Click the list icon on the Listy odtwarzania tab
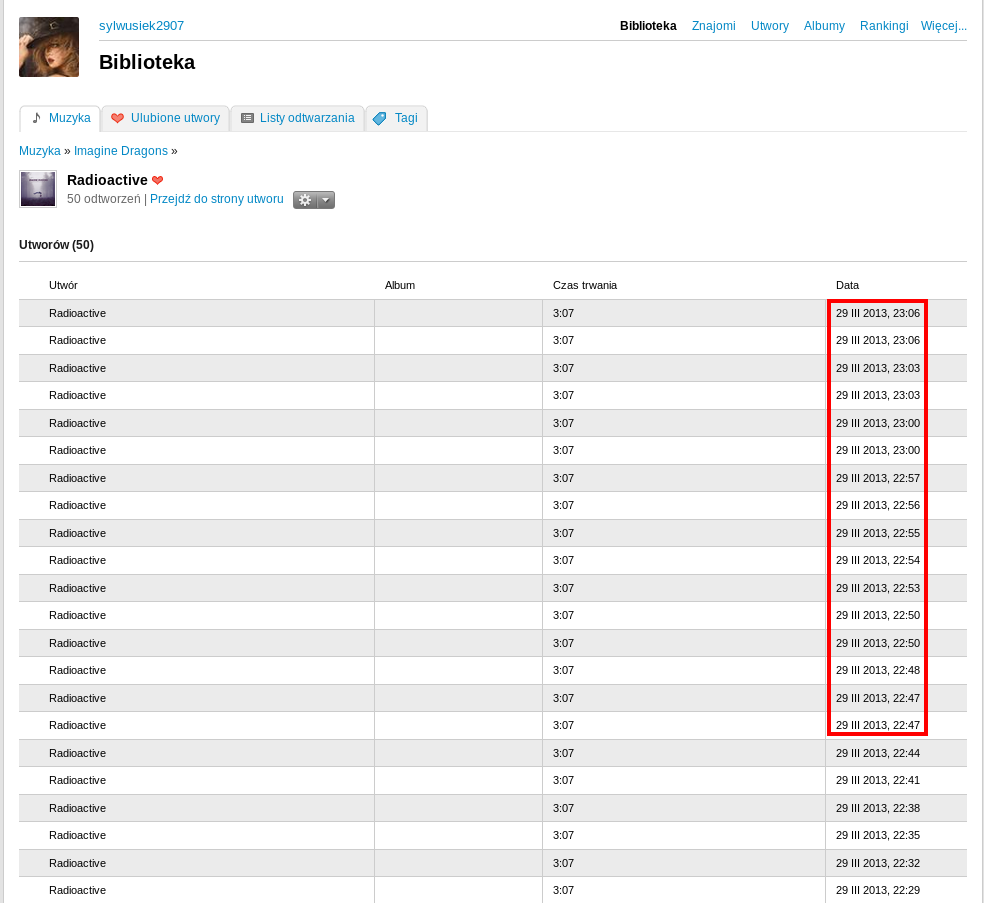The image size is (984, 903). pyautogui.click(x=247, y=118)
